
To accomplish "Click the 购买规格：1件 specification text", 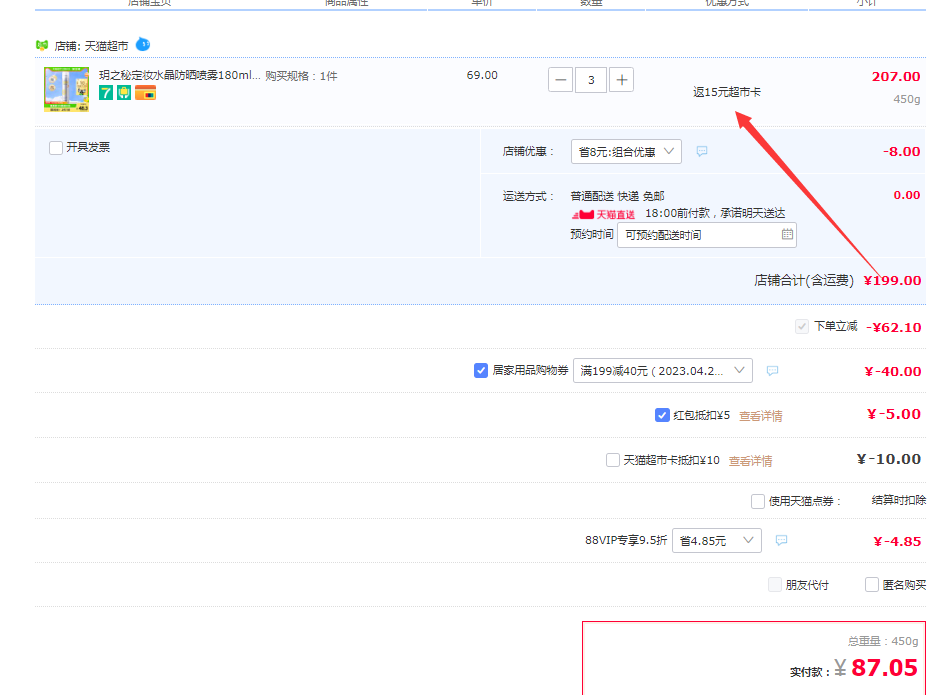I will pos(301,76).
